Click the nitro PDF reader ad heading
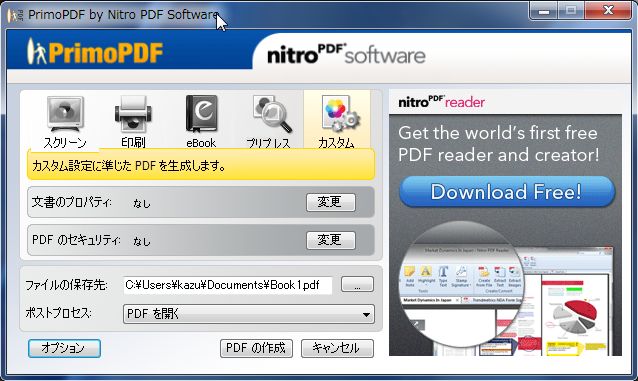 pyautogui.click(x=441, y=102)
